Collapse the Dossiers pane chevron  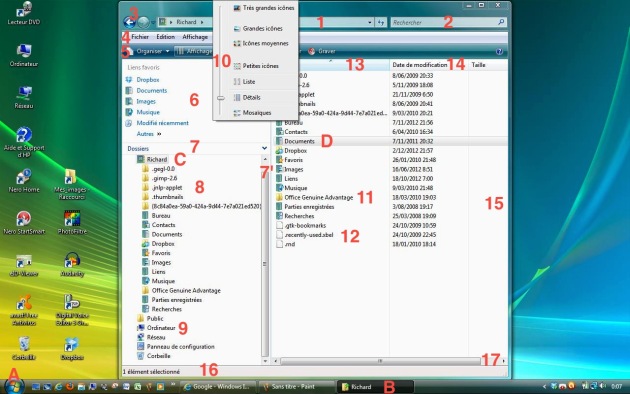(264, 148)
